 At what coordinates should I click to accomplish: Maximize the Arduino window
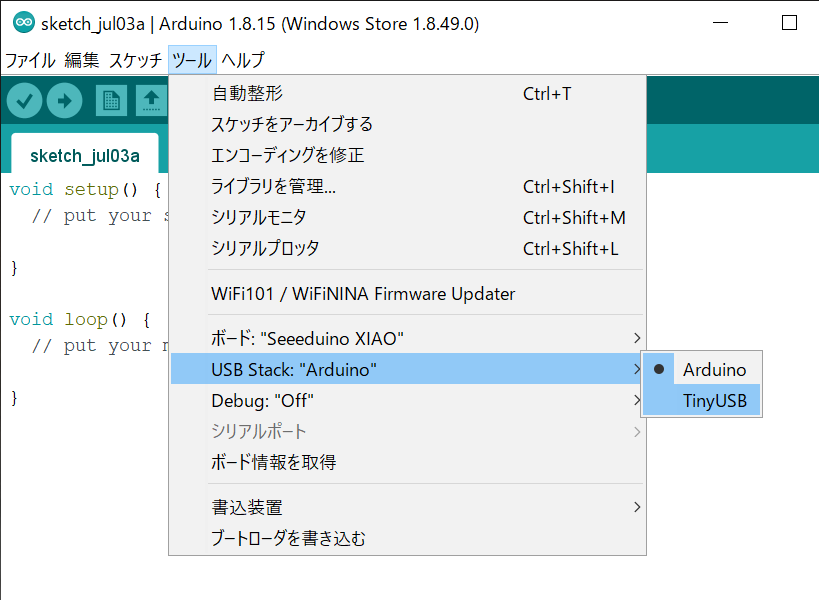pos(789,22)
